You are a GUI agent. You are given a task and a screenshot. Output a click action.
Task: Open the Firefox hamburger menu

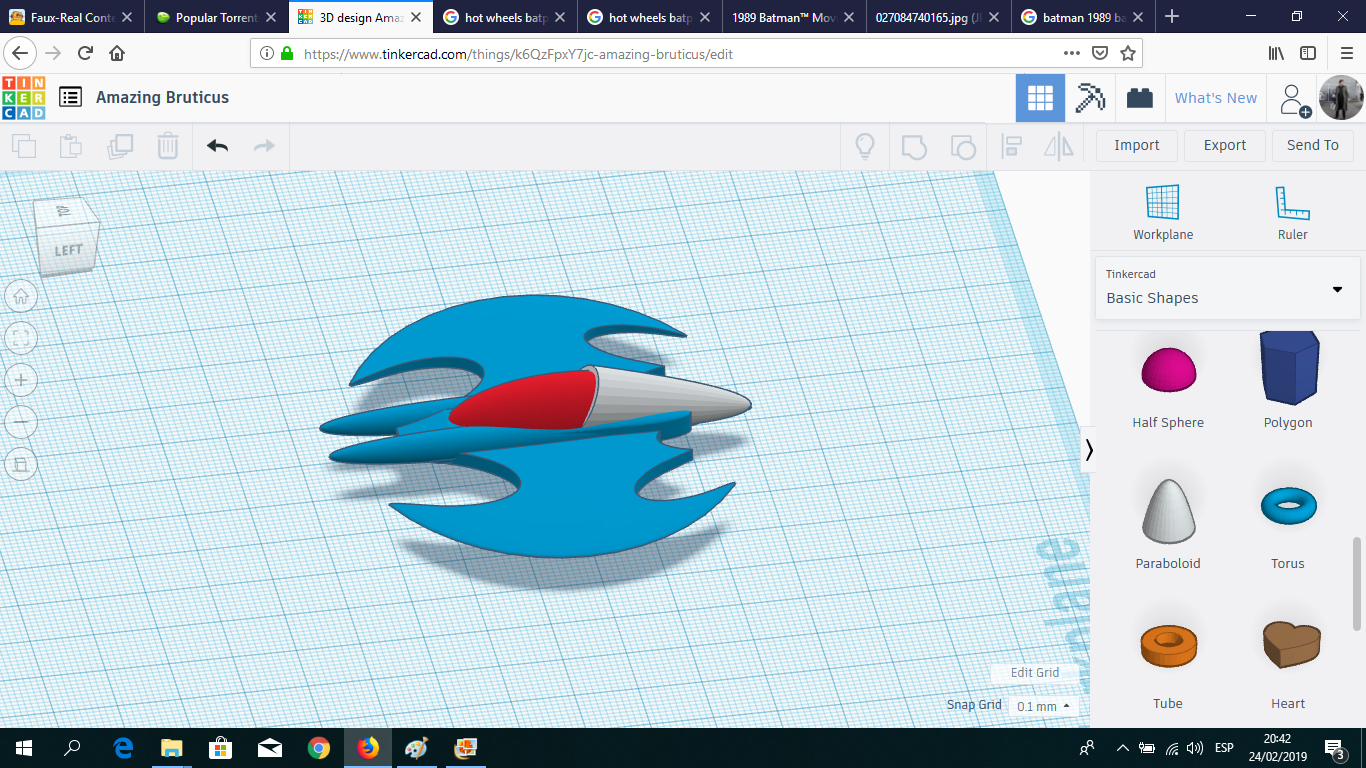pyautogui.click(x=1346, y=53)
